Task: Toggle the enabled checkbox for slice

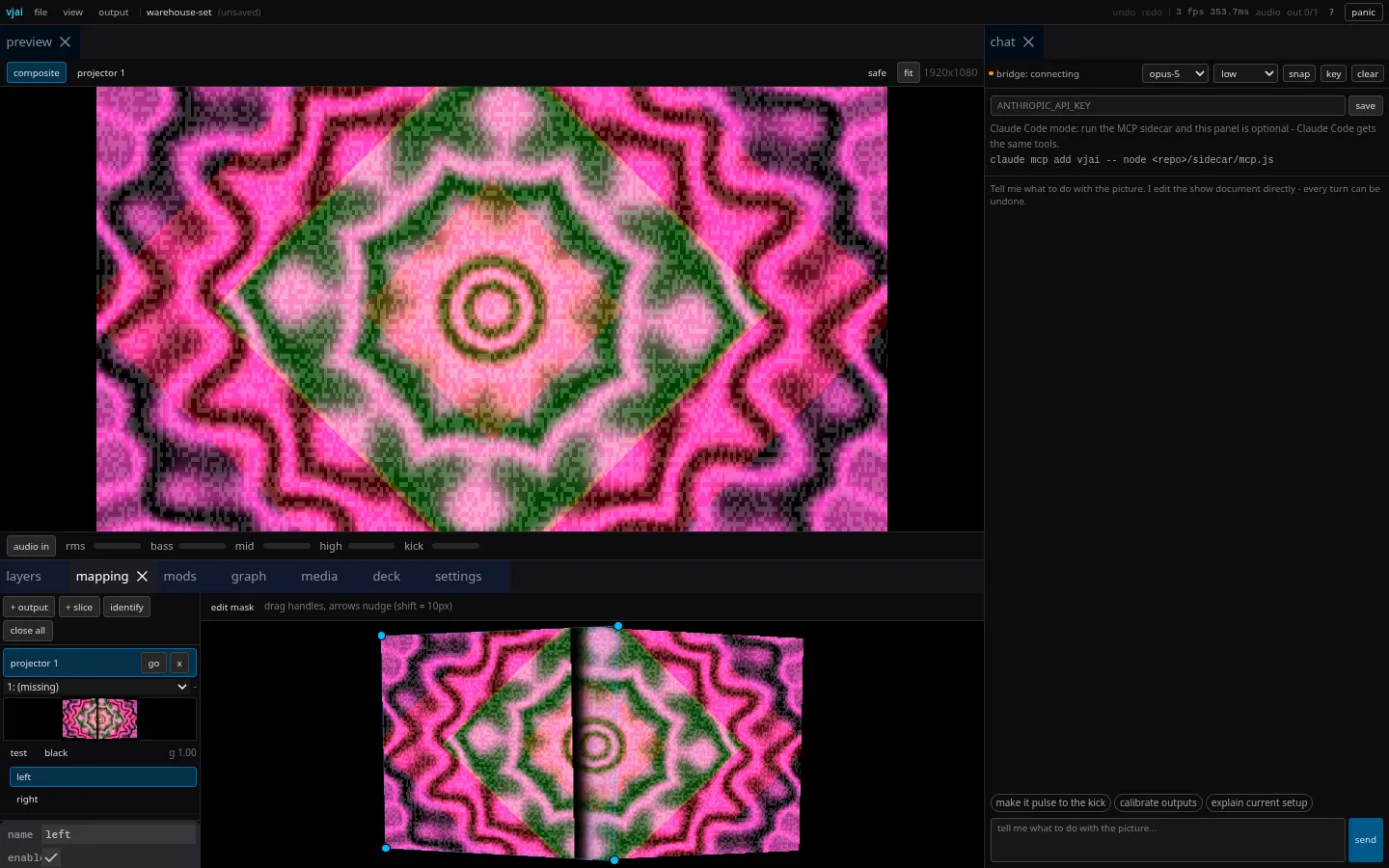Action: 51,857
